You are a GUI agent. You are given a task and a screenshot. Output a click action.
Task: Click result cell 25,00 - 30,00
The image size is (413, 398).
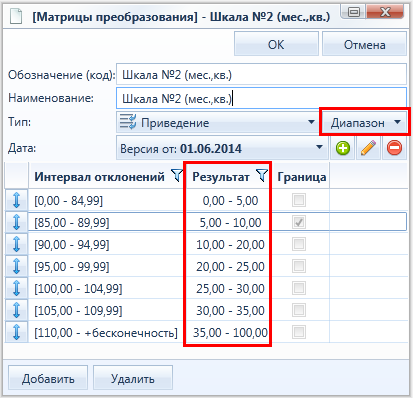pos(230,288)
